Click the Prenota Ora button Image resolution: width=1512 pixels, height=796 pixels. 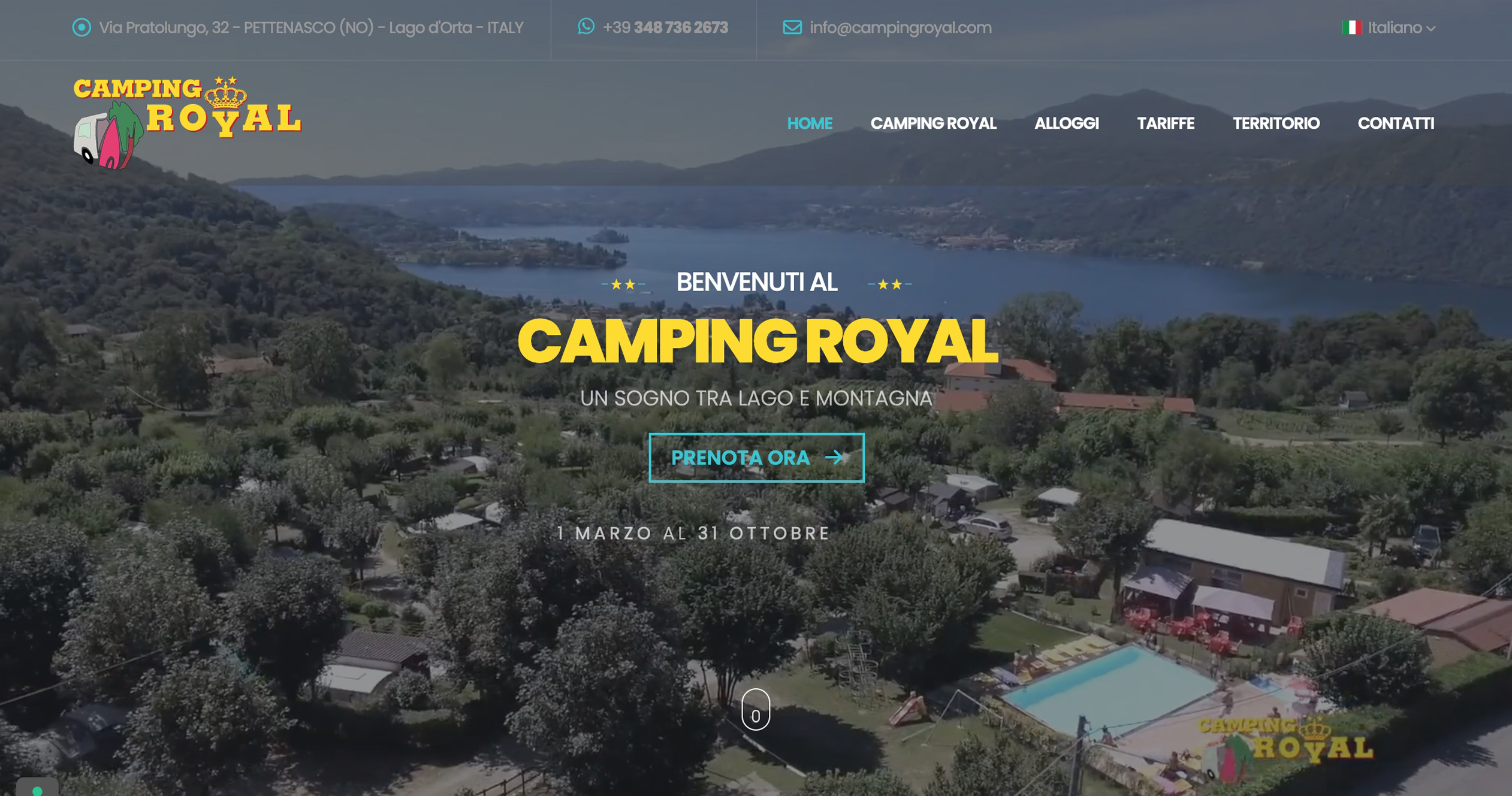pos(756,458)
